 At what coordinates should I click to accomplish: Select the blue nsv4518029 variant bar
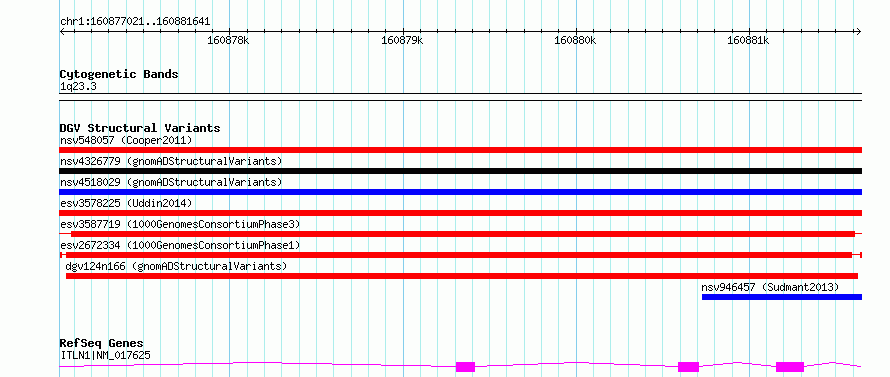coord(461,192)
